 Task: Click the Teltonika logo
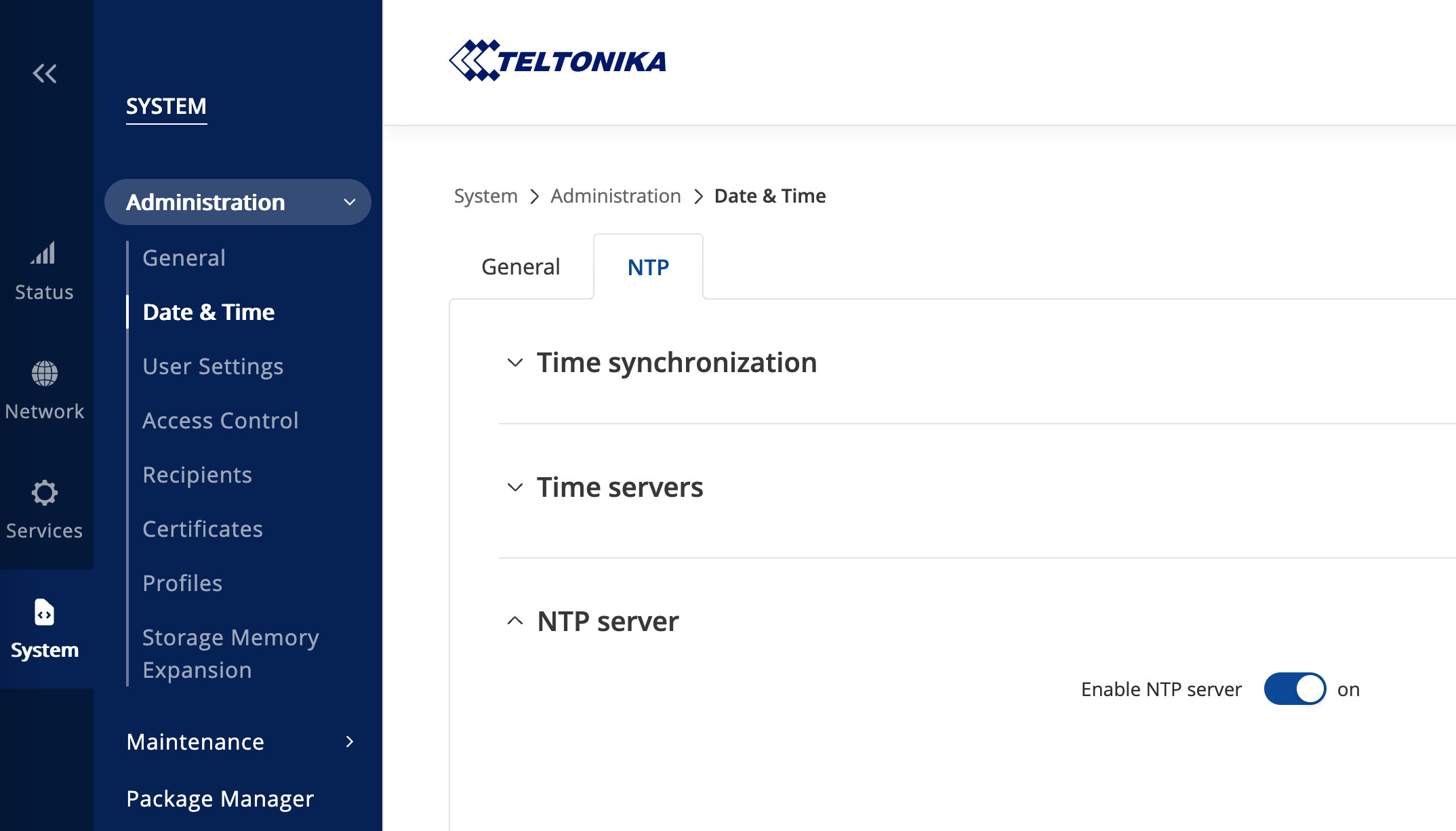[557, 61]
